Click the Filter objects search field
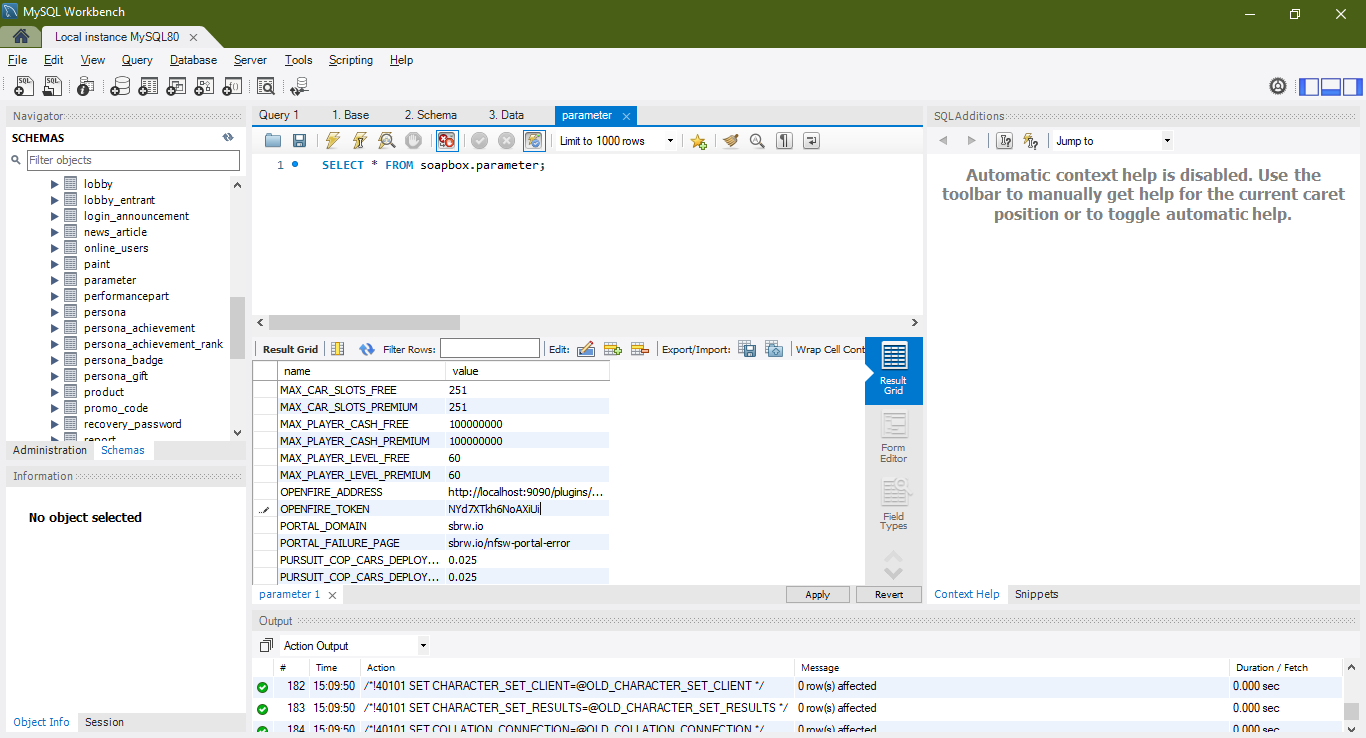The image size is (1366, 738). tap(132, 160)
